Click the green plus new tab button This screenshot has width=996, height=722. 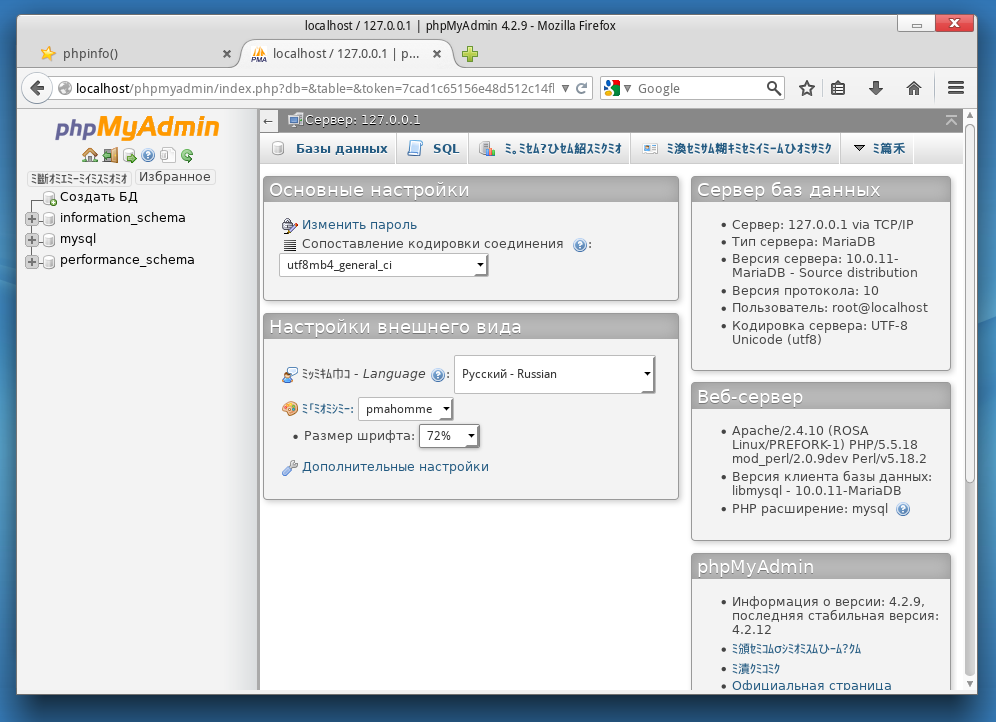(x=470, y=54)
